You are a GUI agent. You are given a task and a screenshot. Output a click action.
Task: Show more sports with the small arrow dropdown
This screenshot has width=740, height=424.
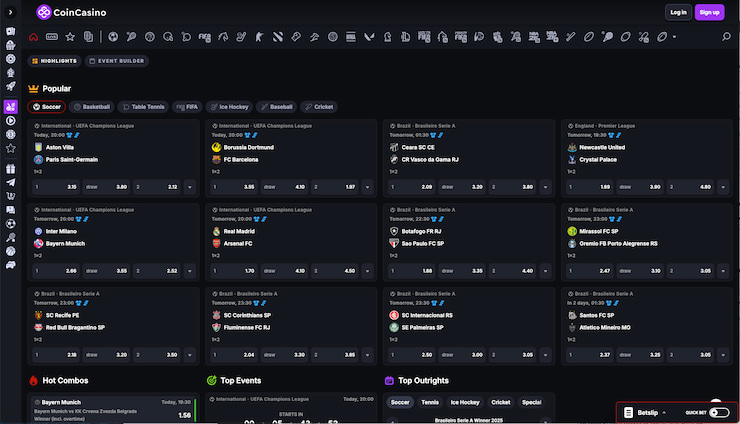point(674,37)
